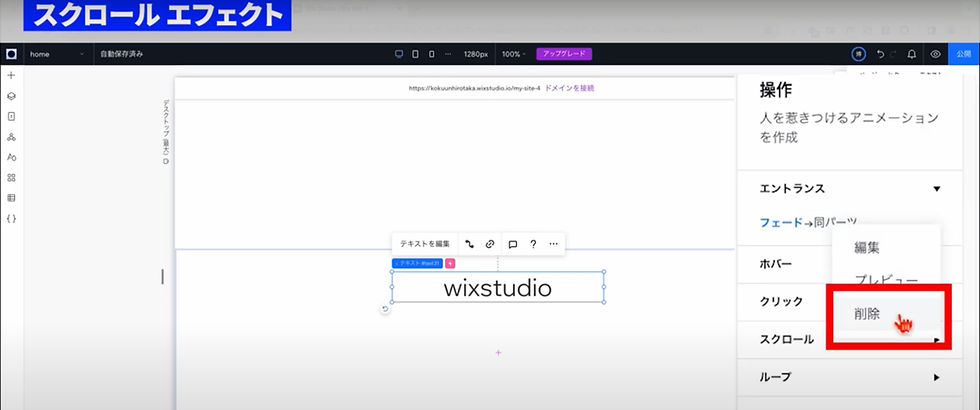Click the pink lightning badge above text box
Screen dimensions: 980x410
pyautogui.click(x=450, y=264)
